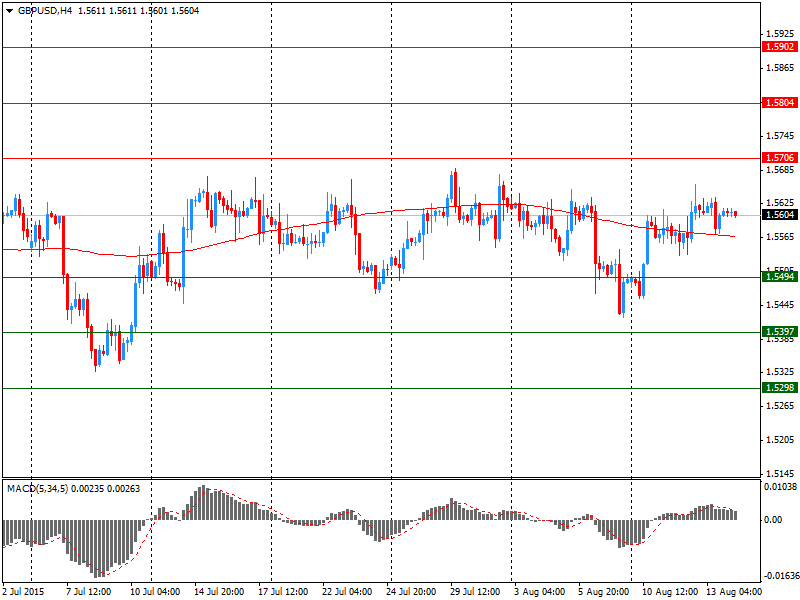Screen dimensions: 800x600
Task: Click the MACD(5,34,5) indicator label
Action: (37, 489)
